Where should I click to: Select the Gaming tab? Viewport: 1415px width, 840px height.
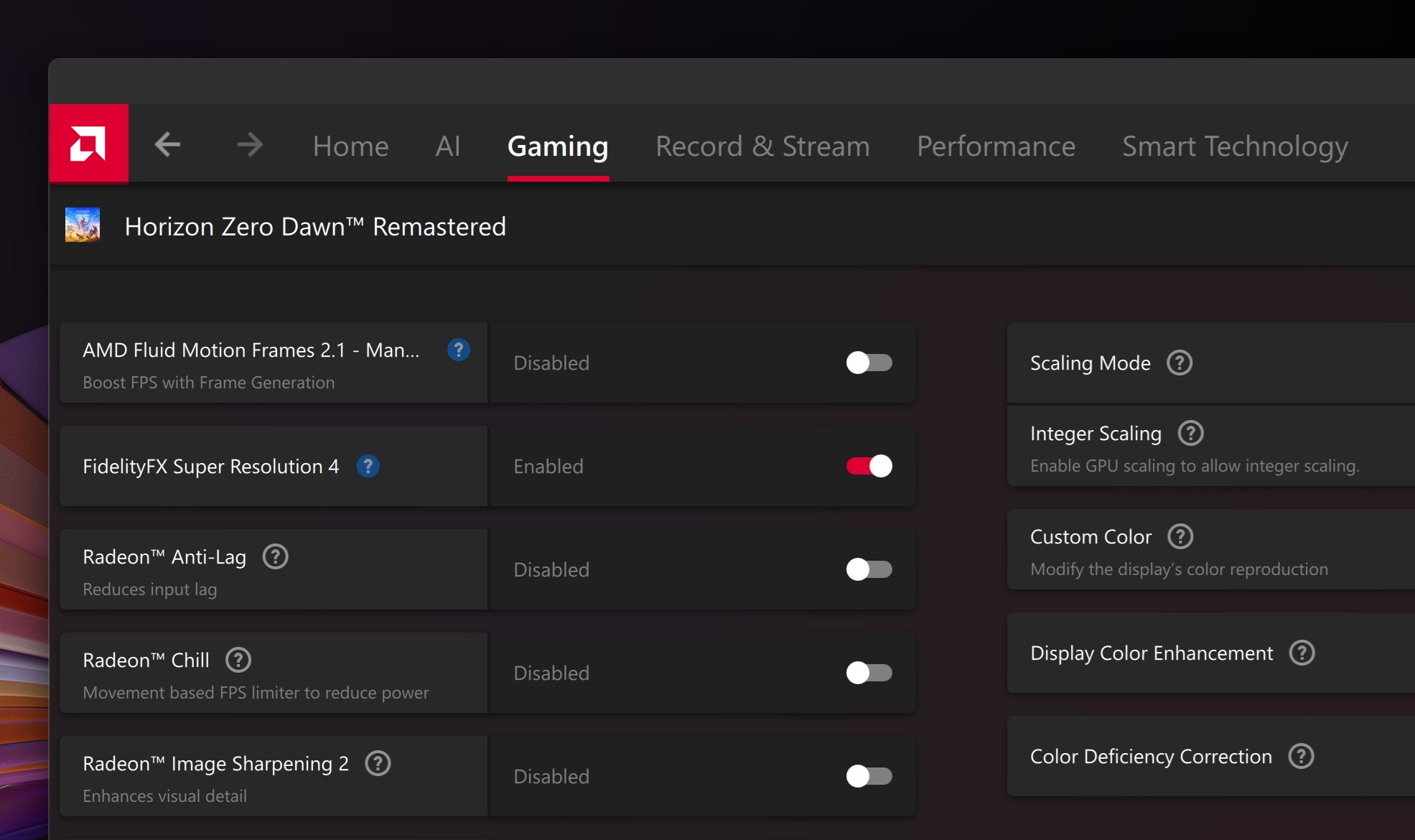pyautogui.click(x=558, y=146)
